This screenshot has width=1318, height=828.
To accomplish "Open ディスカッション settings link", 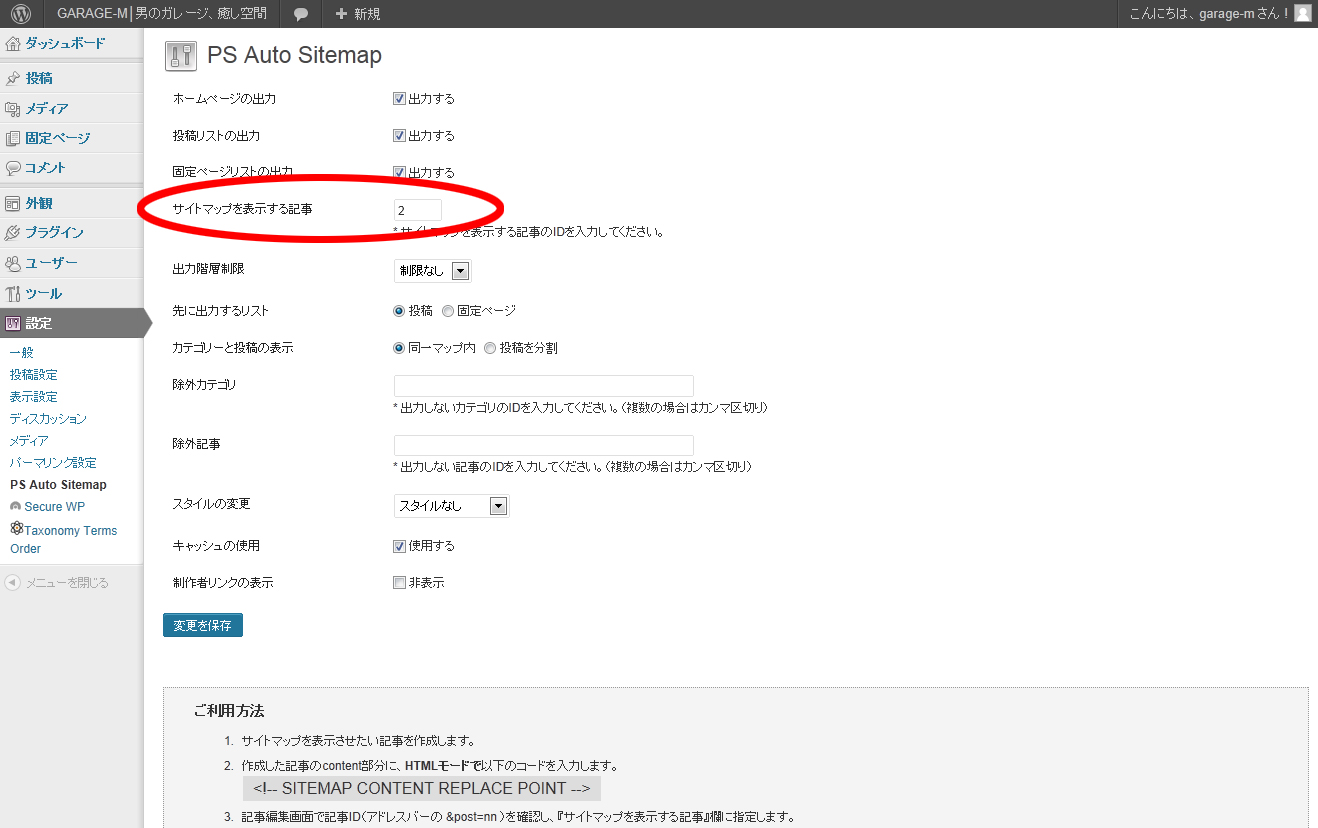I will [48, 419].
